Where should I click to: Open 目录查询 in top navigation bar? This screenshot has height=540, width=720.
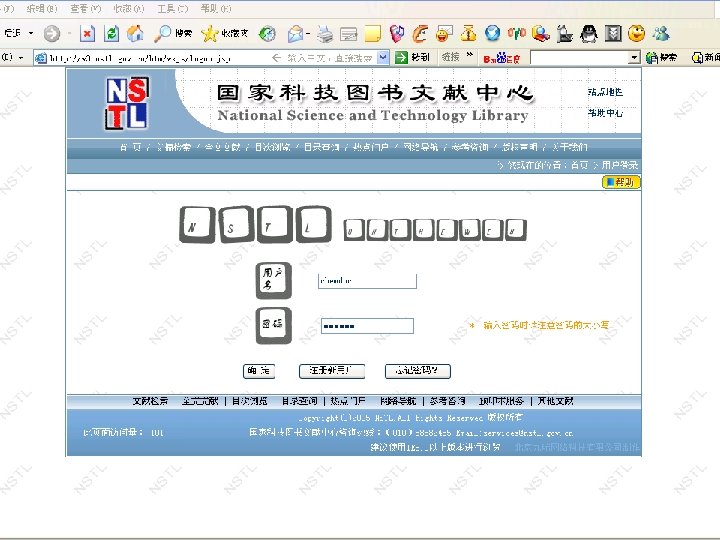pyautogui.click(x=321, y=147)
